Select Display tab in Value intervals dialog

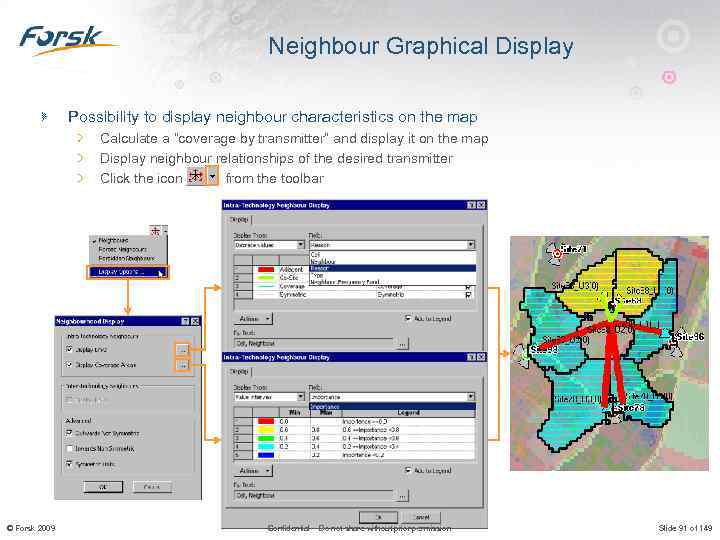click(x=238, y=371)
